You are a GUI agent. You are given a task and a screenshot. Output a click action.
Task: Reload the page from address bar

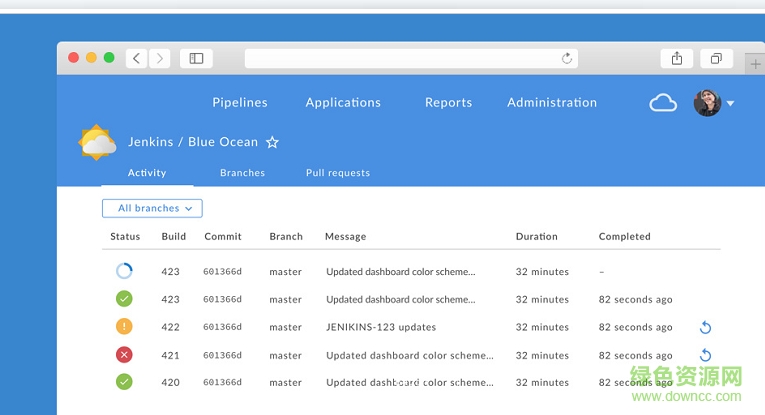567,59
